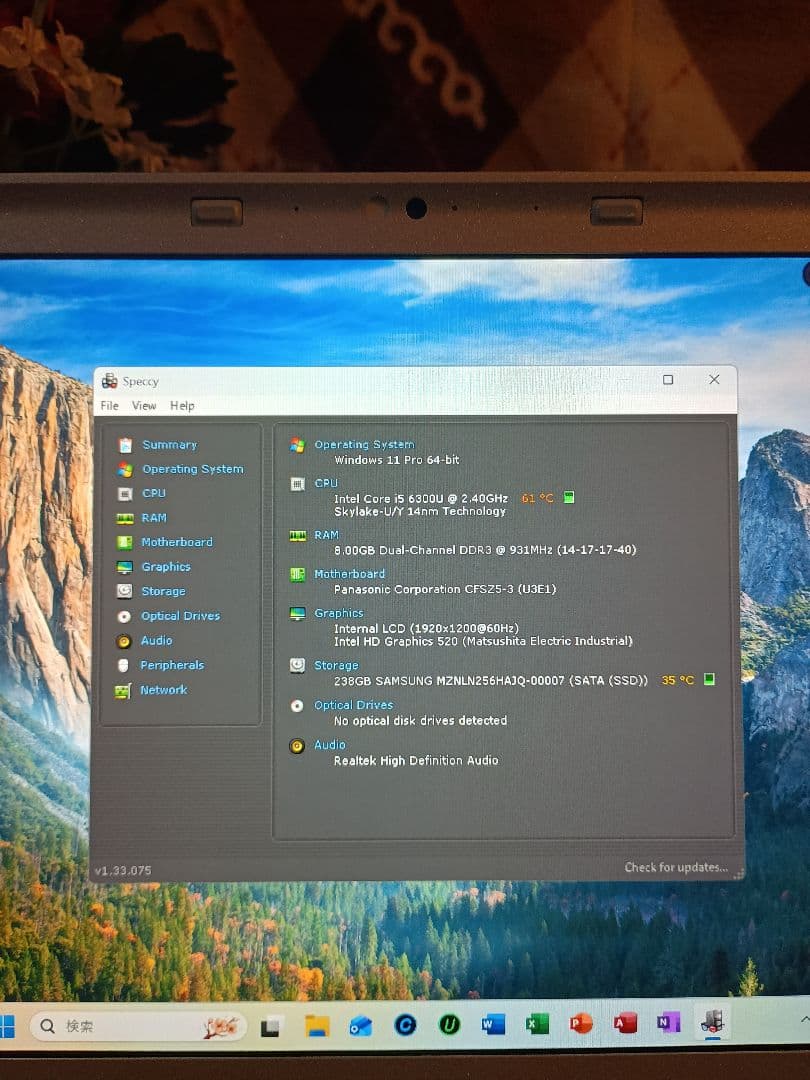The height and width of the screenshot is (1080, 810).
Task: Select Operating System in the sidebar
Action: (193, 469)
